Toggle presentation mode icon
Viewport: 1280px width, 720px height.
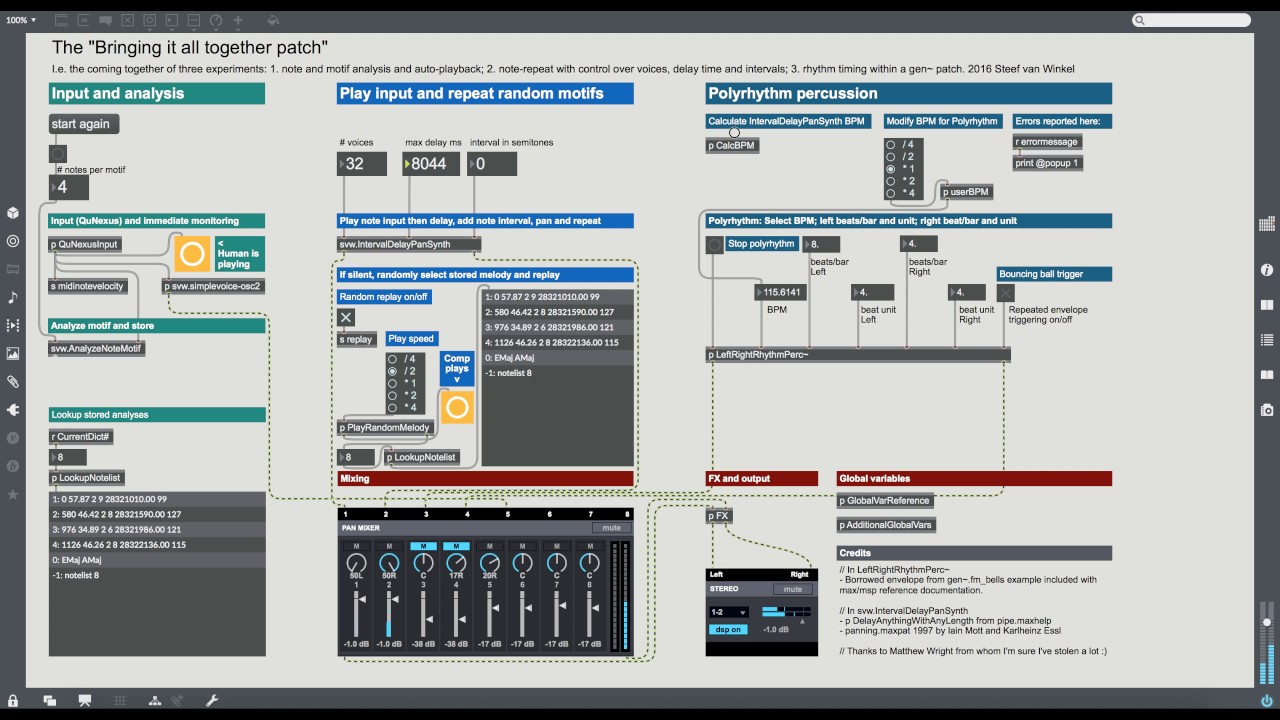pos(85,701)
